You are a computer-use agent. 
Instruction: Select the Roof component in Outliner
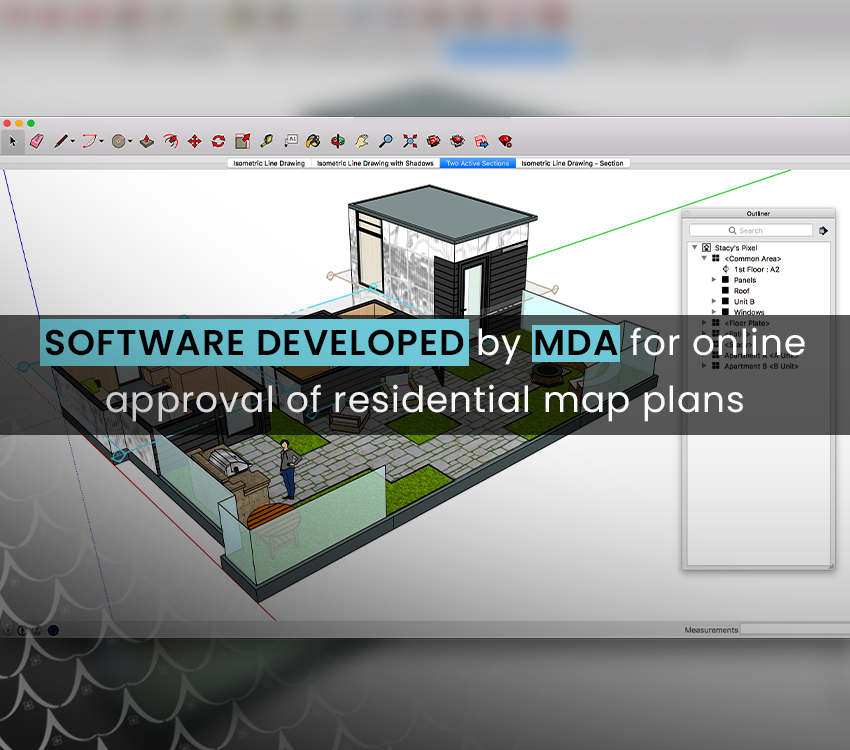[741, 291]
